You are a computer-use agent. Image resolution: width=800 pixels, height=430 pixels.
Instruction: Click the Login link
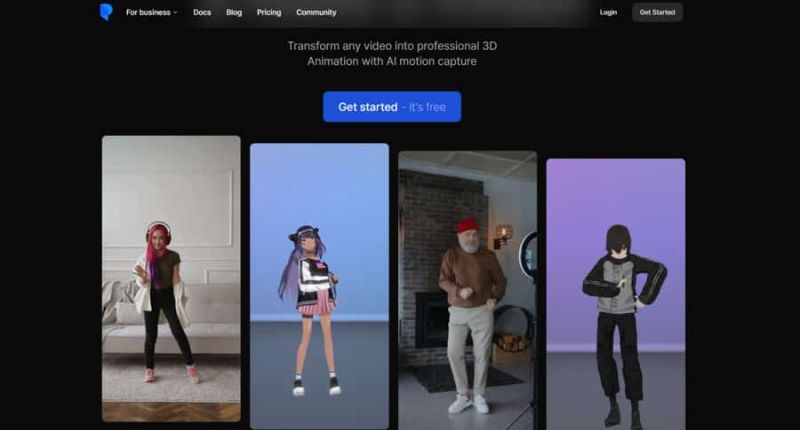[608, 13]
